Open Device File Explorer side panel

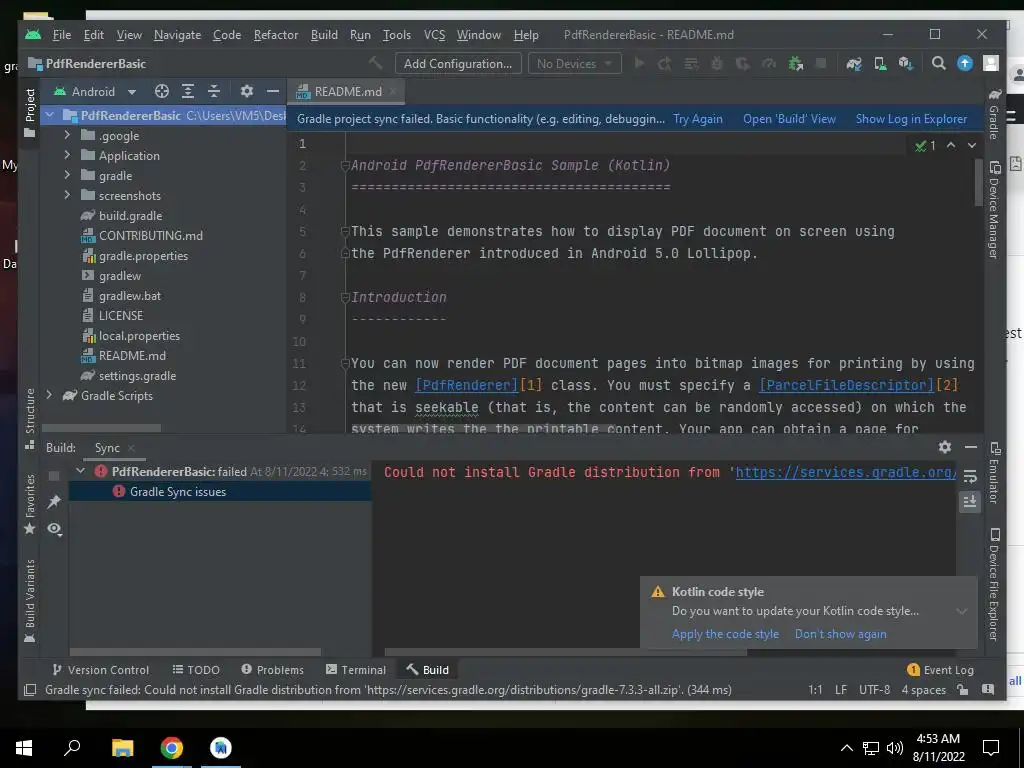[x=994, y=584]
